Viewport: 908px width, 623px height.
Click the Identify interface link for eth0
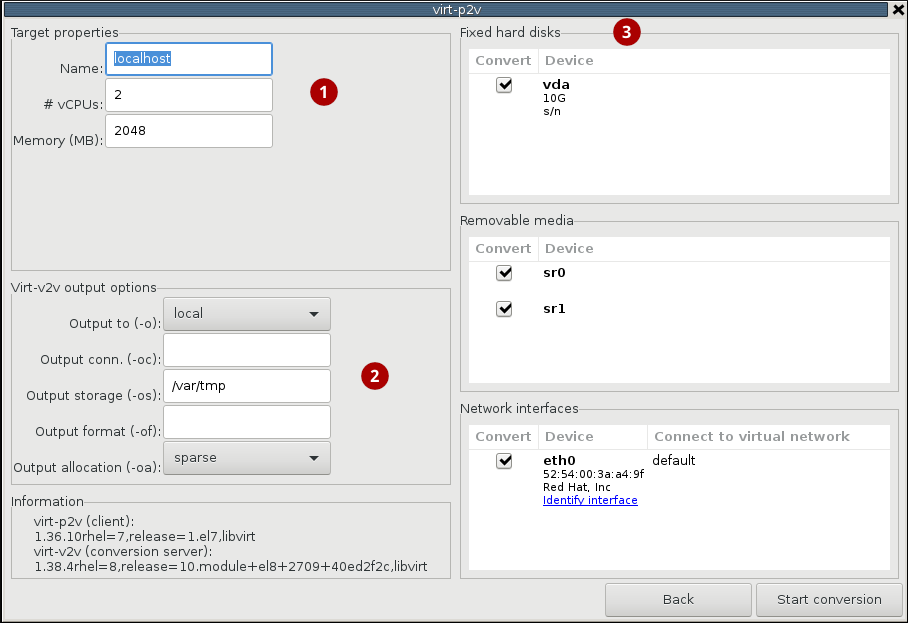pos(590,500)
